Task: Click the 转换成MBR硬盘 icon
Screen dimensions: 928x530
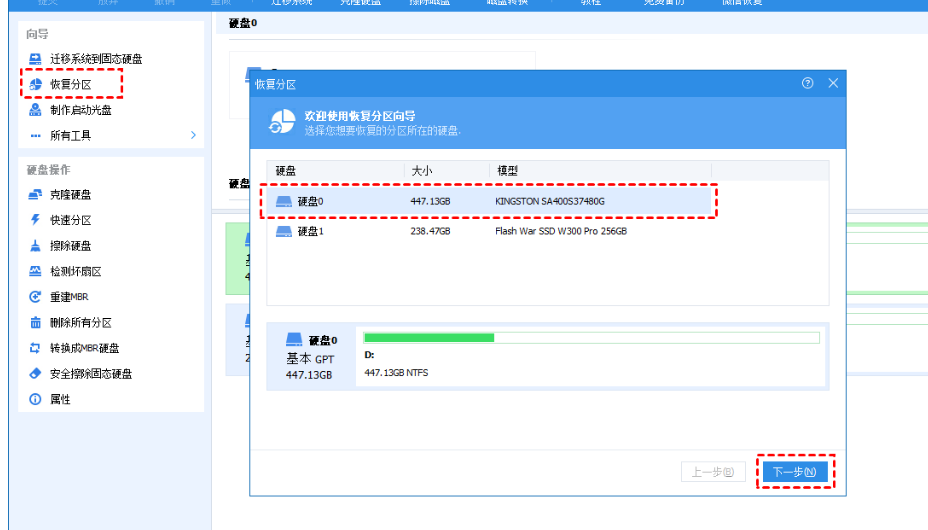Action: pyautogui.click(x=36, y=348)
